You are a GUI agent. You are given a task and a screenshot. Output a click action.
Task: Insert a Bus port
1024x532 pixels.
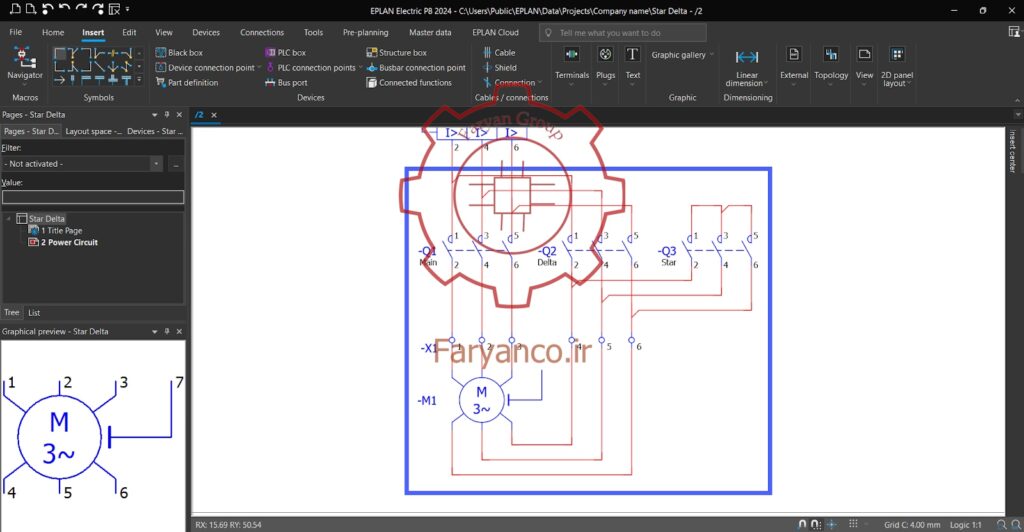[286, 82]
